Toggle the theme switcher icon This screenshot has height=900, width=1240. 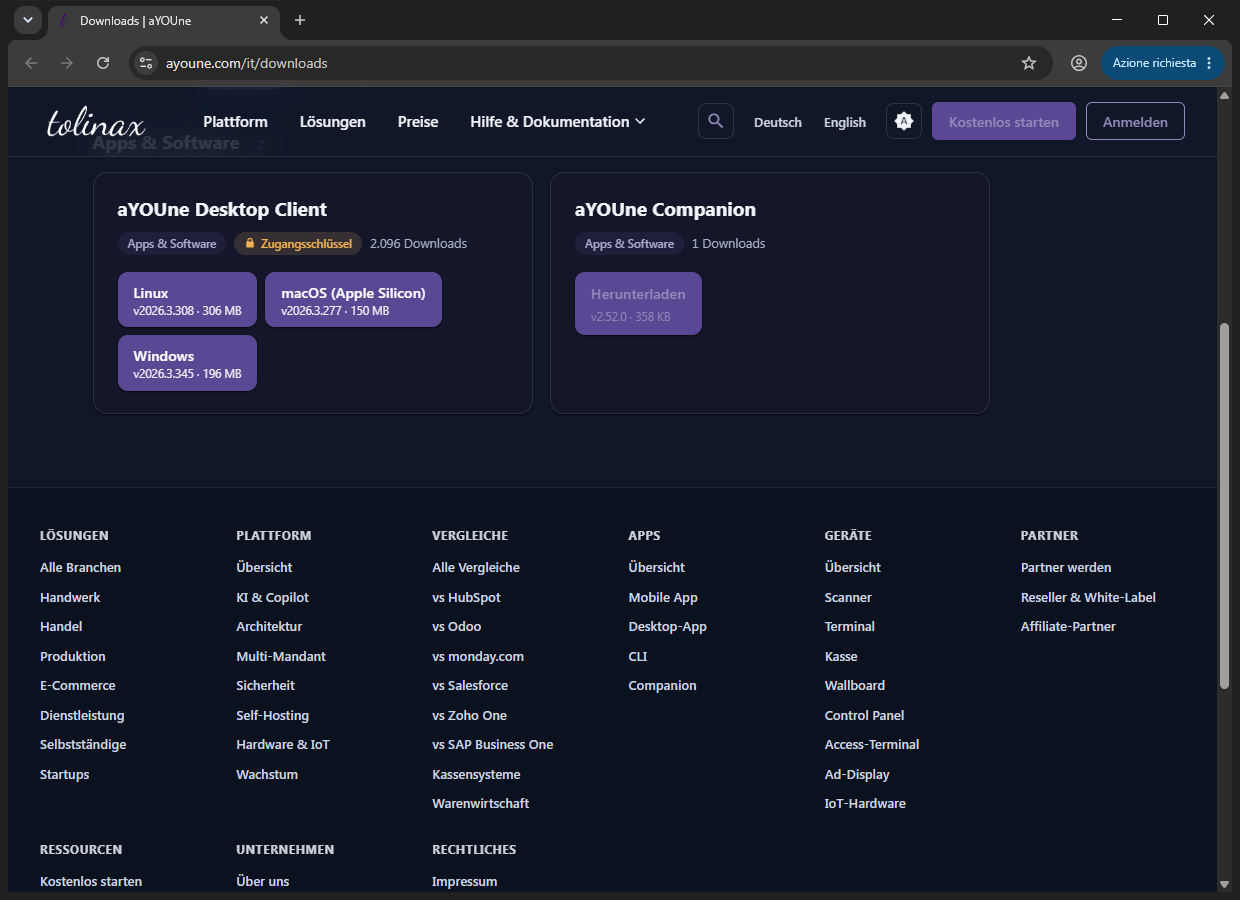point(904,121)
